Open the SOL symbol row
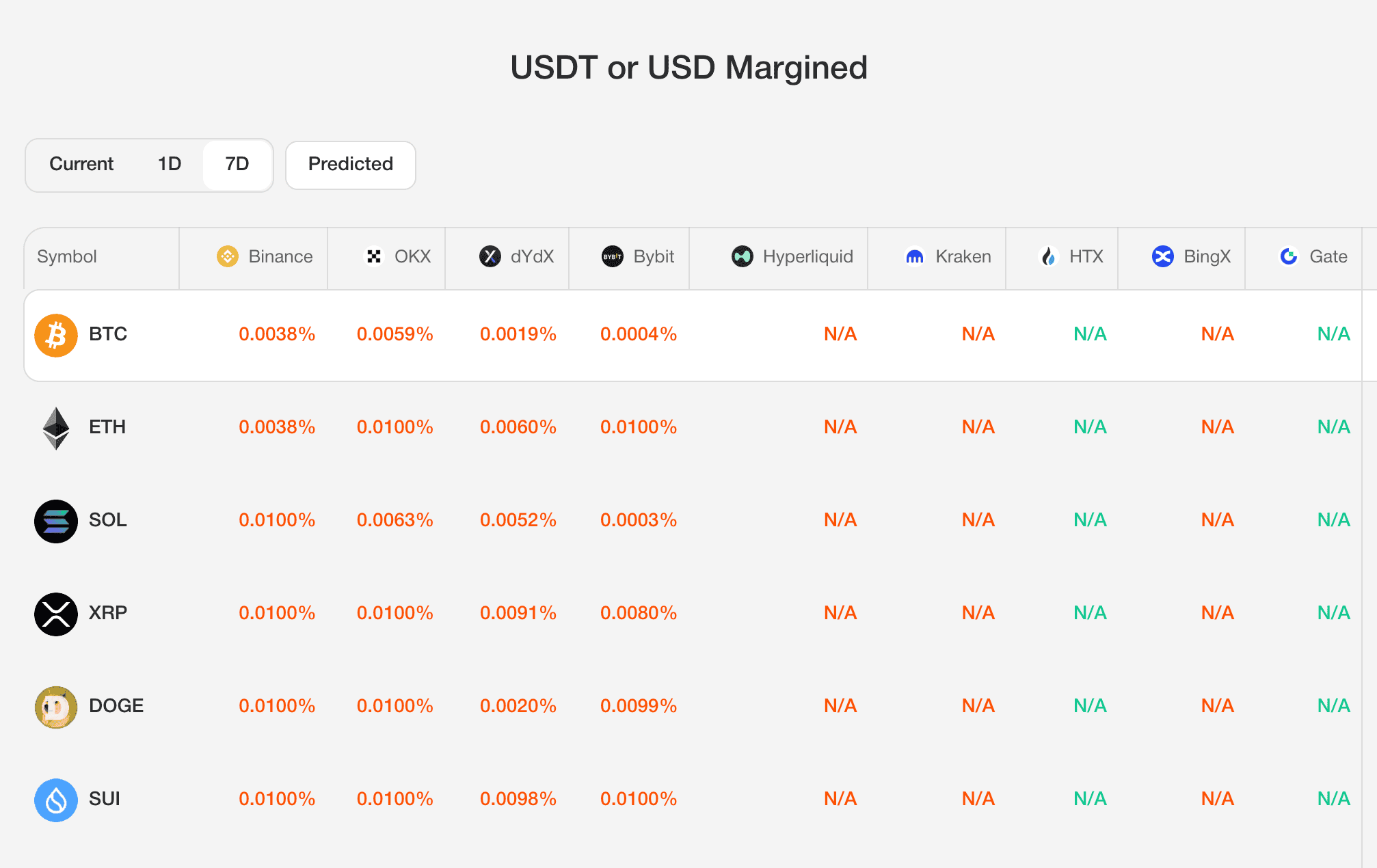The width and height of the screenshot is (1377, 868). (x=107, y=520)
